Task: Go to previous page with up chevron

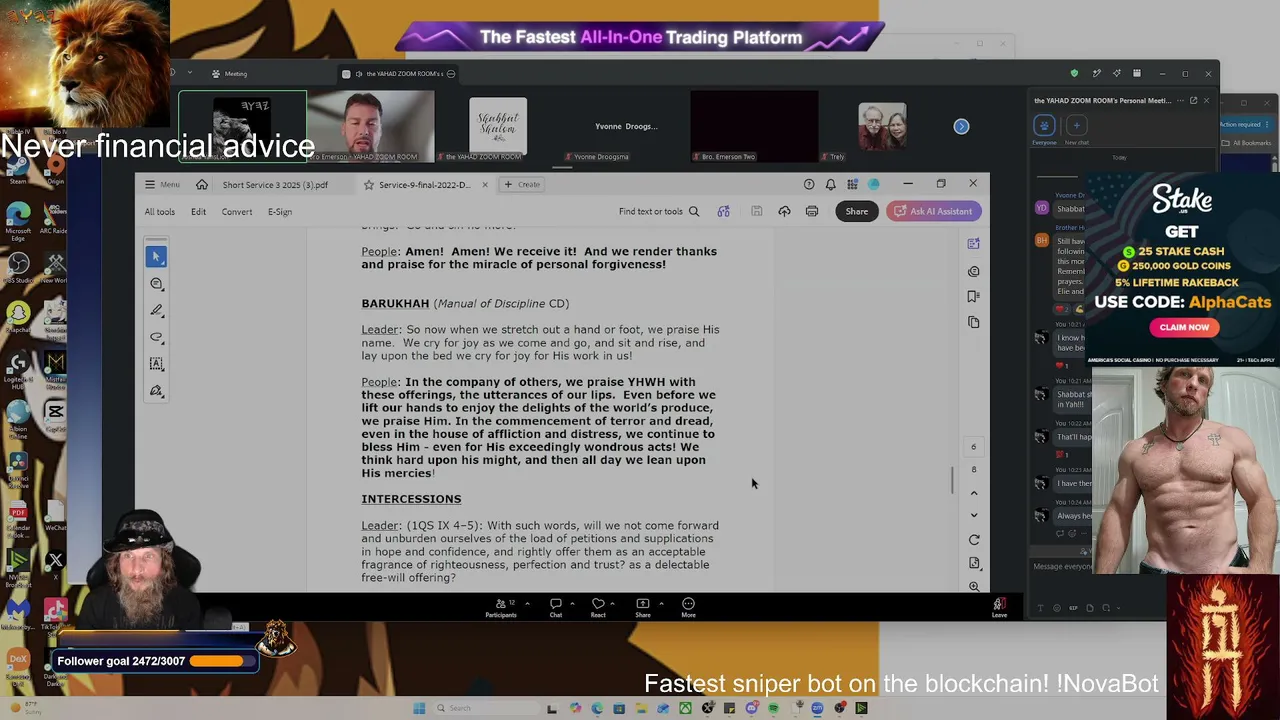Action: (x=974, y=493)
